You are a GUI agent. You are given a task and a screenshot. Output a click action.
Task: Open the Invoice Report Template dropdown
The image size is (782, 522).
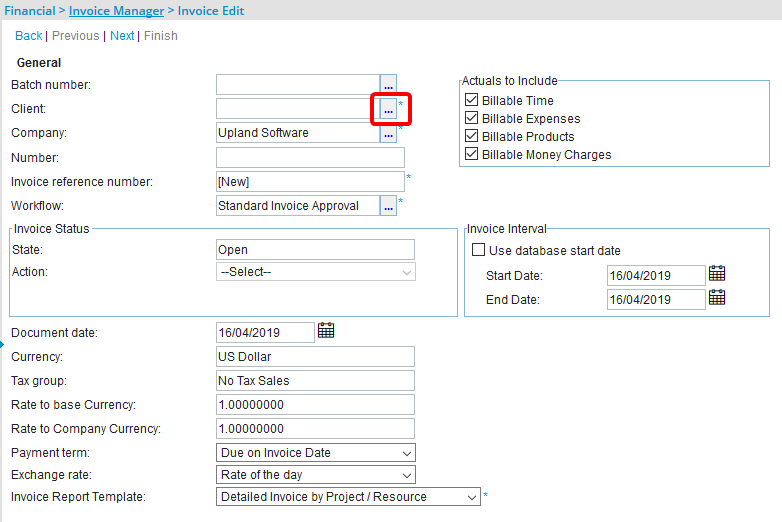(x=348, y=497)
